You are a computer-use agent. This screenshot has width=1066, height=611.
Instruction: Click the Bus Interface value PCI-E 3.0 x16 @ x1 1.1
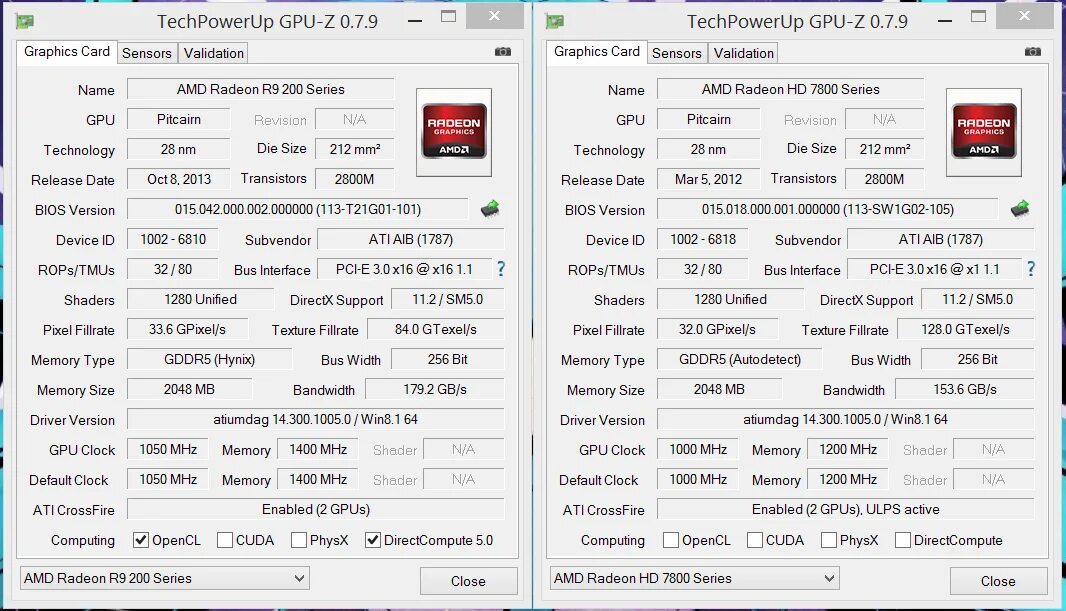click(934, 269)
